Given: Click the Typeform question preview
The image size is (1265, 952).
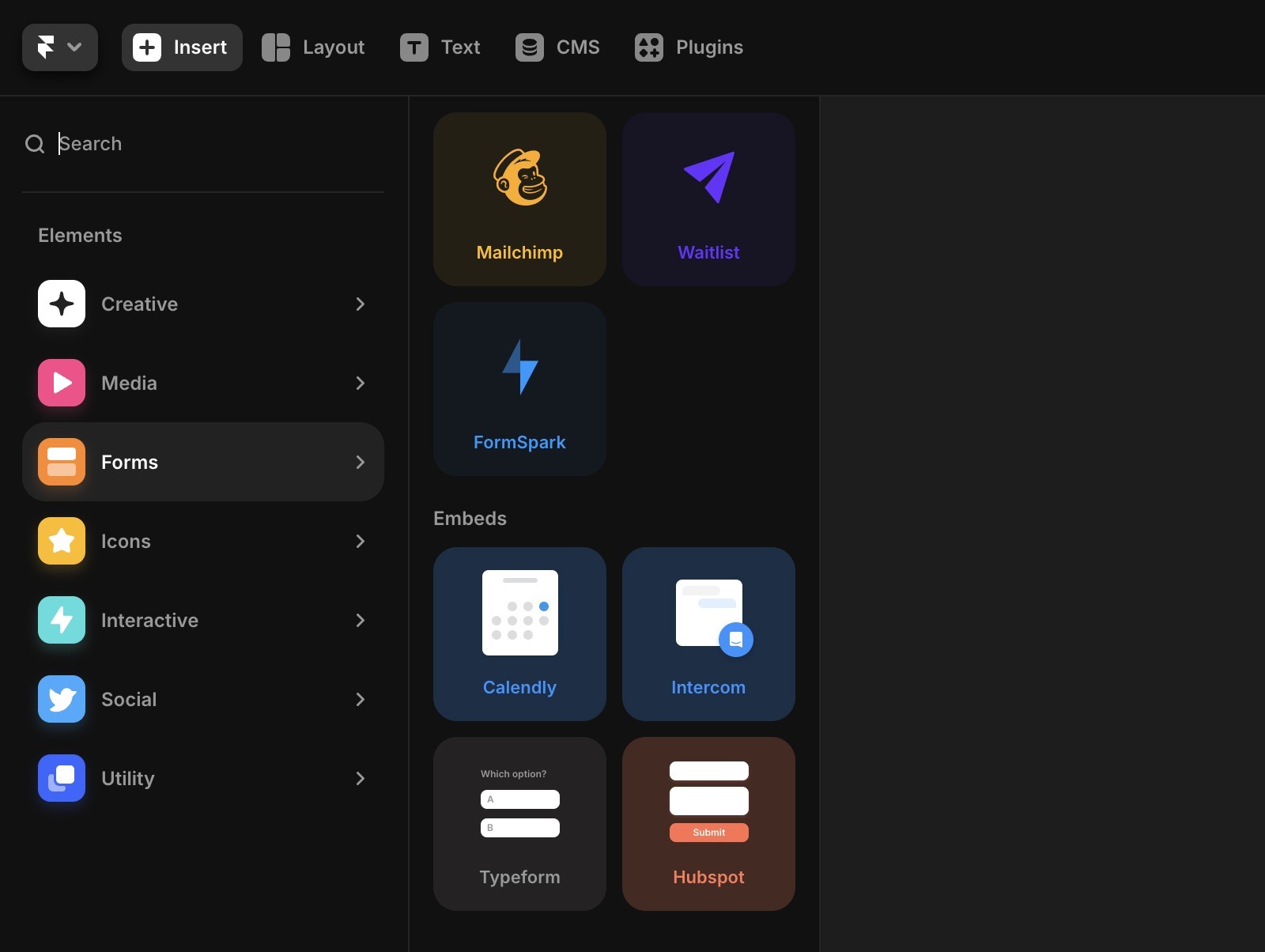Looking at the screenshot, I should pos(520,802).
